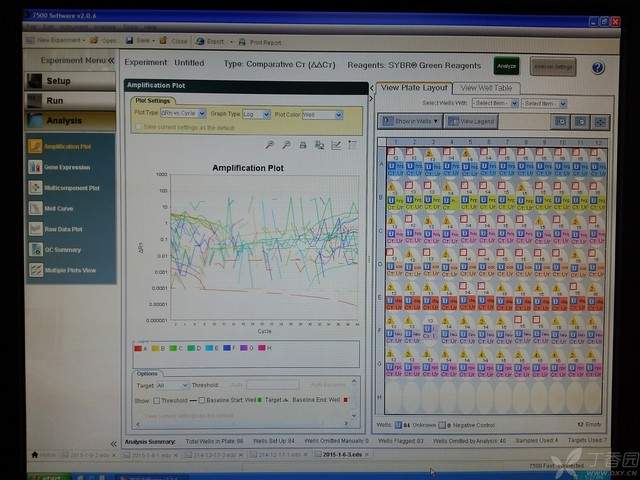The image size is (640, 480).
Task: Open the Multiple Plots View
Action: (x=62, y=270)
